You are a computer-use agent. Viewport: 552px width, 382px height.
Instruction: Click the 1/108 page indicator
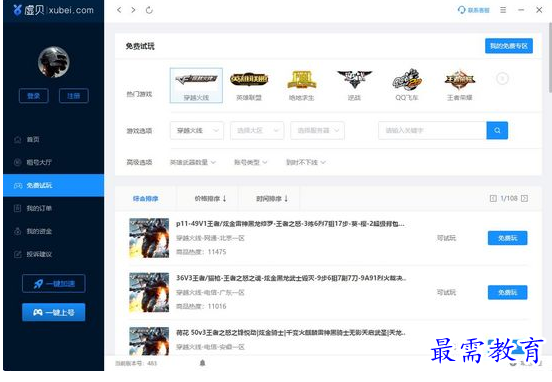click(509, 199)
